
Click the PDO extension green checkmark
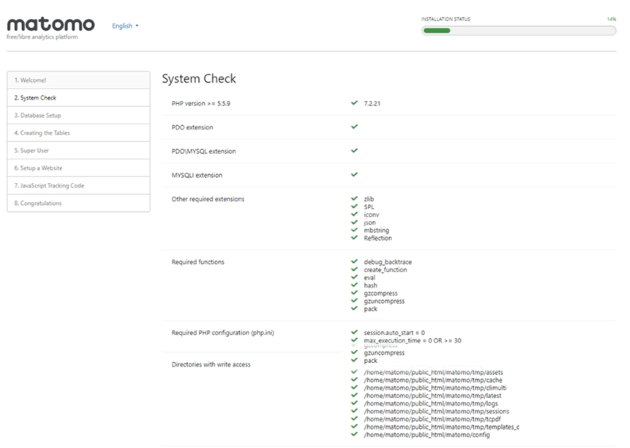pos(354,127)
